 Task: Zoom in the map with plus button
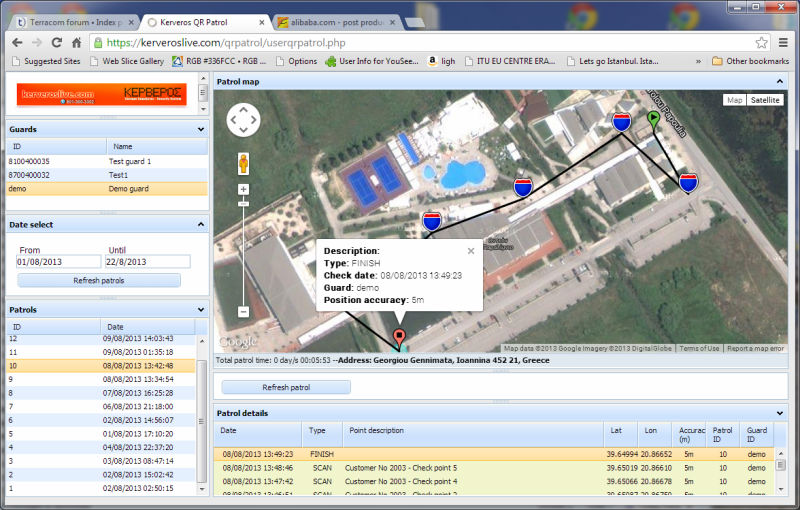pyautogui.click(x=243, y=190)
